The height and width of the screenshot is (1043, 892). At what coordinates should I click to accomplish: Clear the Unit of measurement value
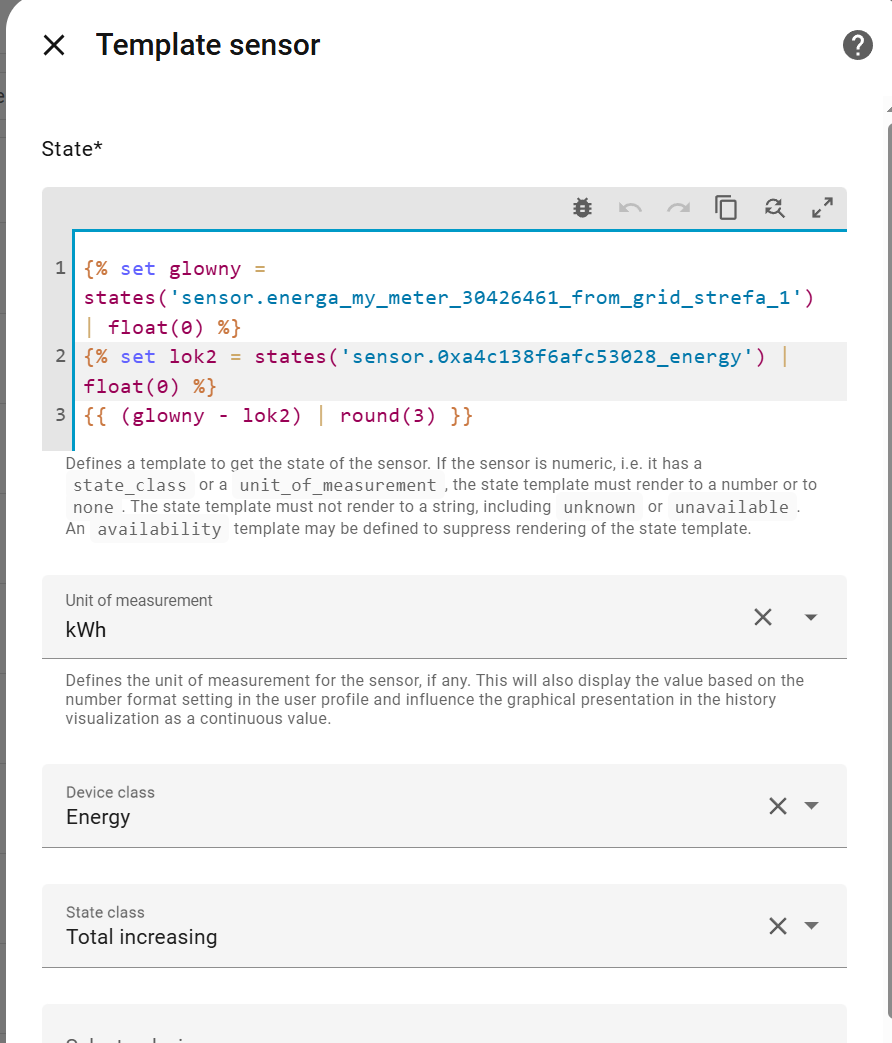(763, 617)
